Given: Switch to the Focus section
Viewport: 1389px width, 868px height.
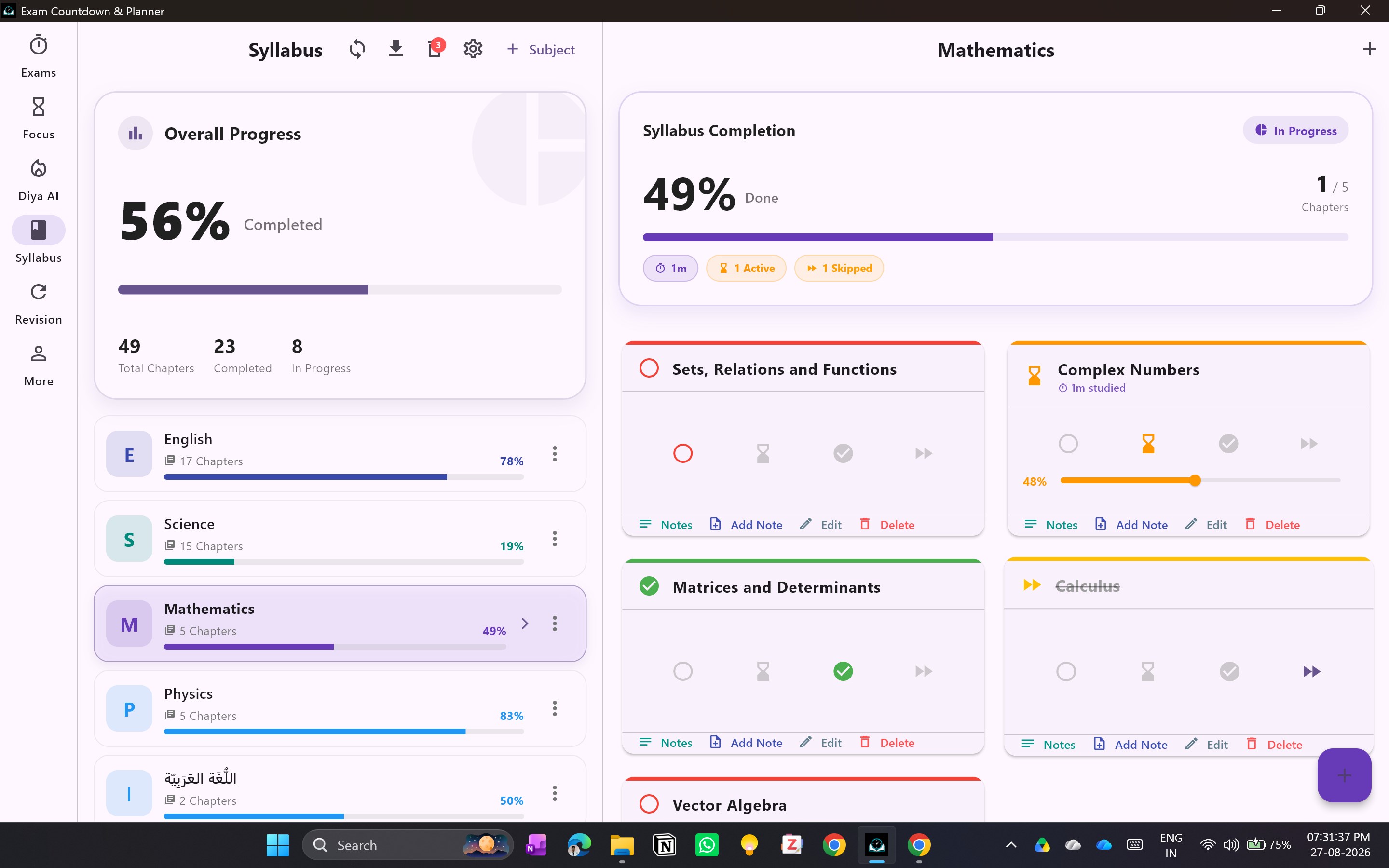Looking at the screenshot, I should pos(39,118).
